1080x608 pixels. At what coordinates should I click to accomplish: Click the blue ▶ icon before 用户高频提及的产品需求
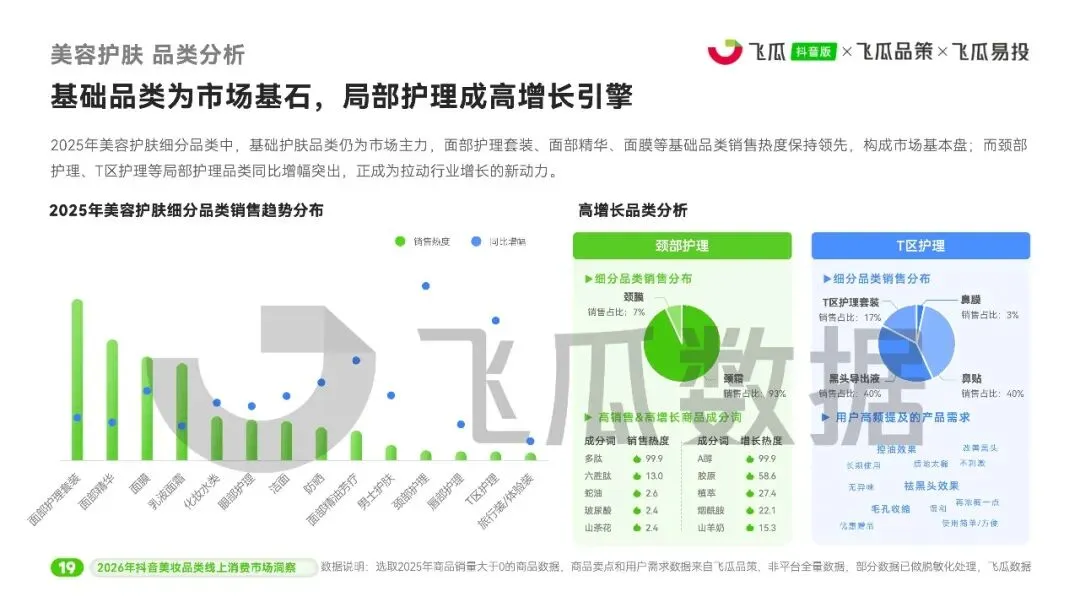(825, 418)
